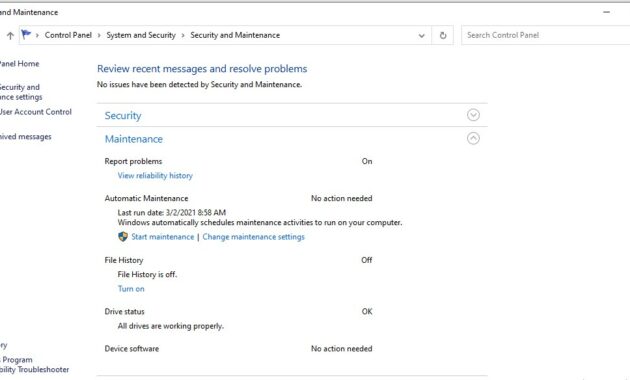630x380 pixels.
Task: Click the Report problems label
Action: coord(133,161)
